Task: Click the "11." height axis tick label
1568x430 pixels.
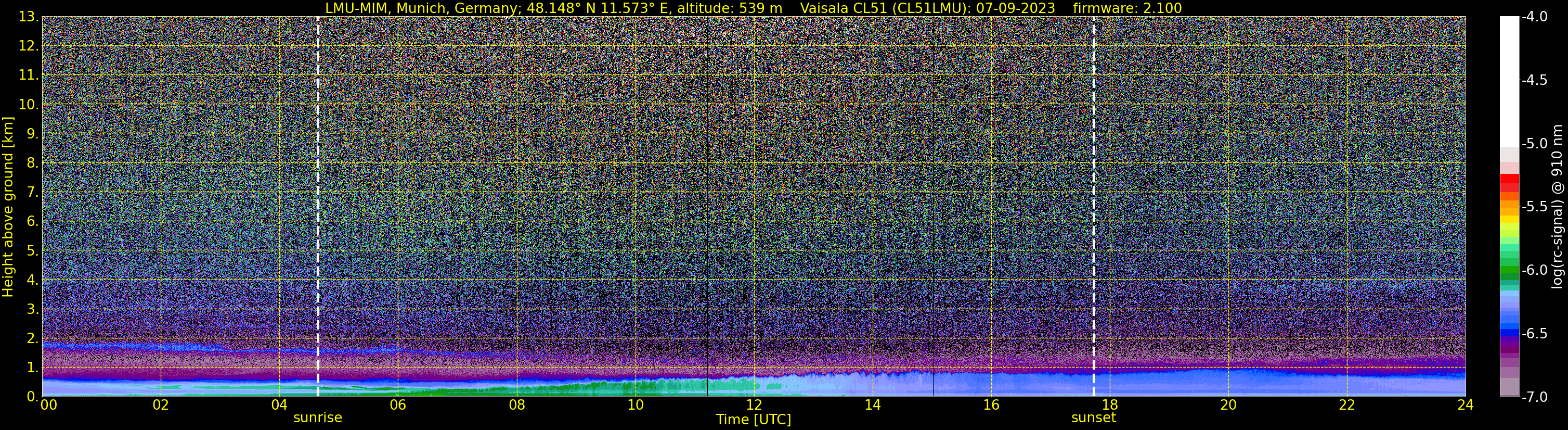Action: [29, 75]
